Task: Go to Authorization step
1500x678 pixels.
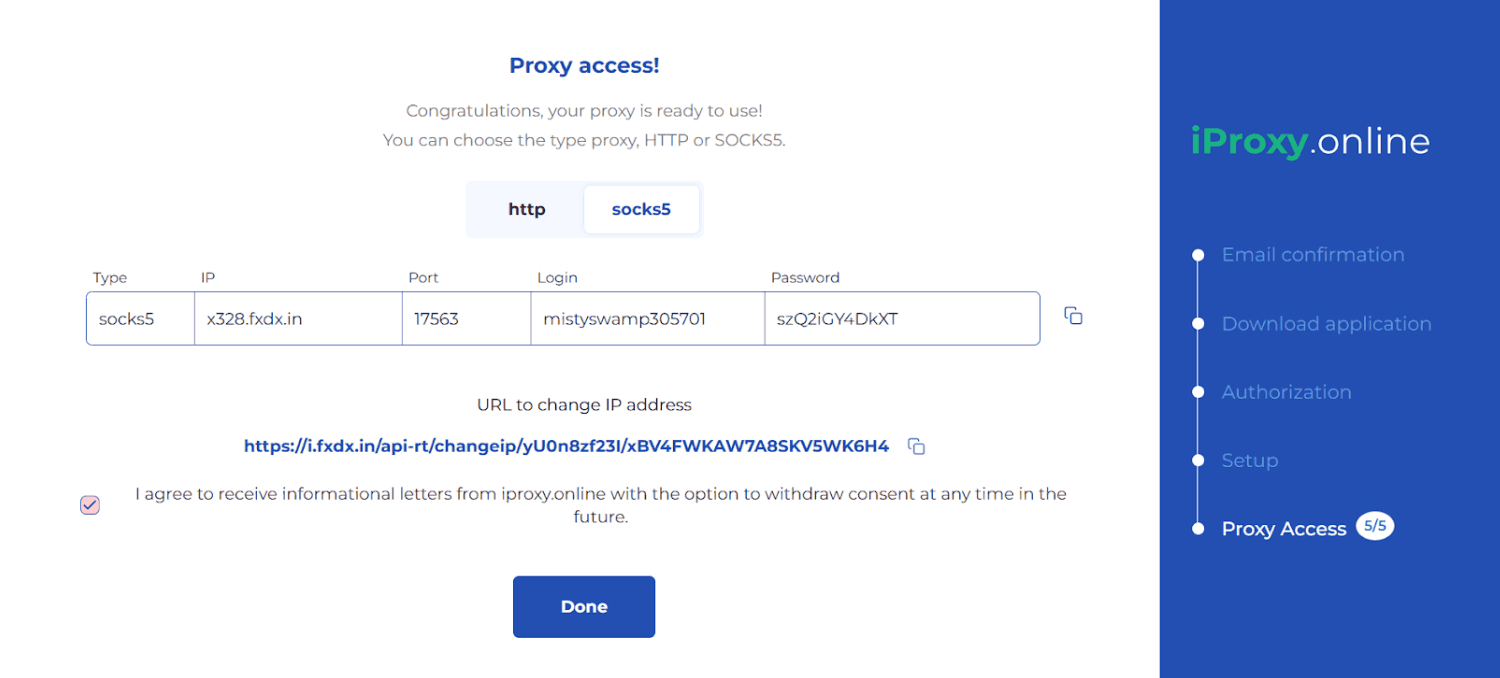Action: click(x=1286, y=392)
